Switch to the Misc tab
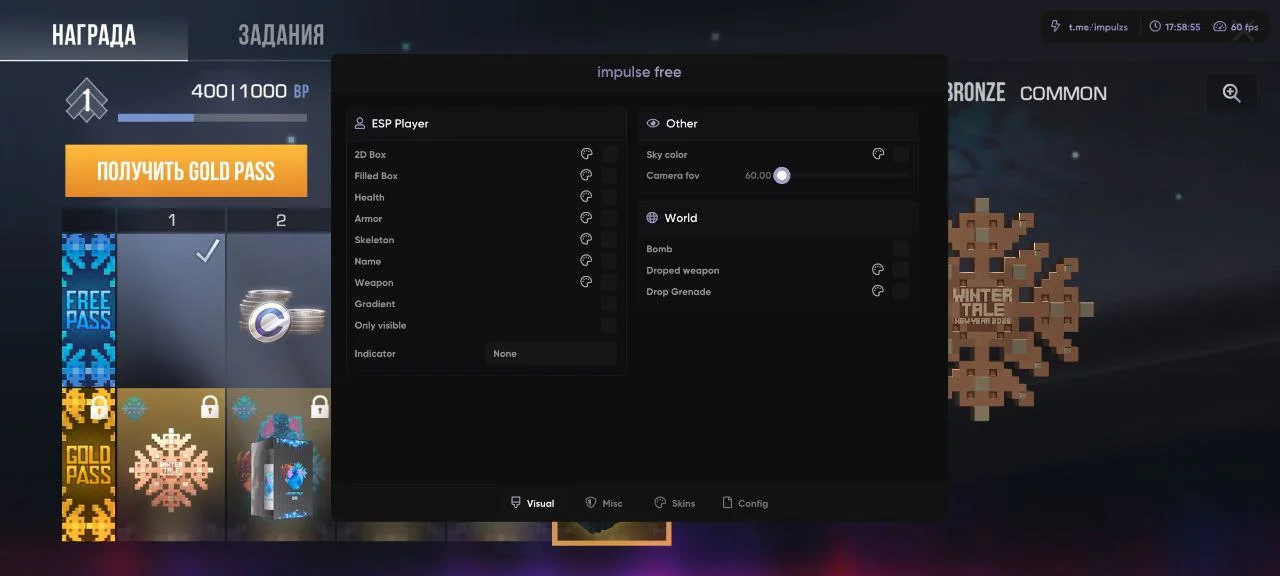The width and height of the screenshot is (1280, 576). tap(604, 503)
